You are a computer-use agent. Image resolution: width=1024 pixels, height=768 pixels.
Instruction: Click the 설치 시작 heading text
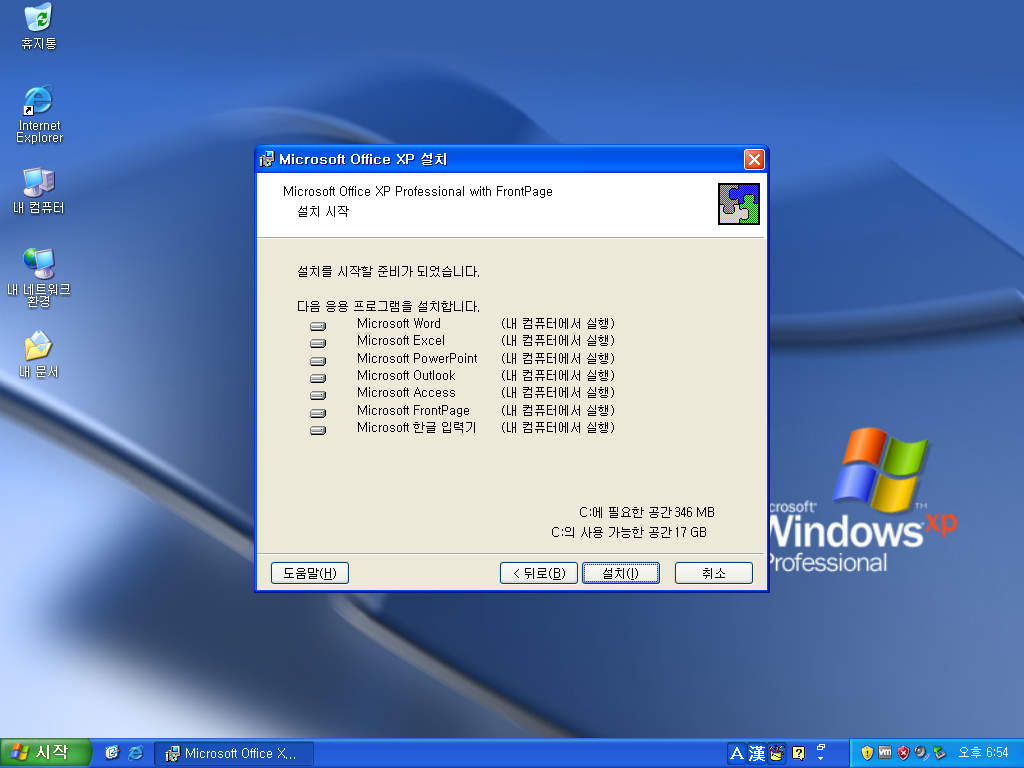pyautogui.click(x=323, y=211)
